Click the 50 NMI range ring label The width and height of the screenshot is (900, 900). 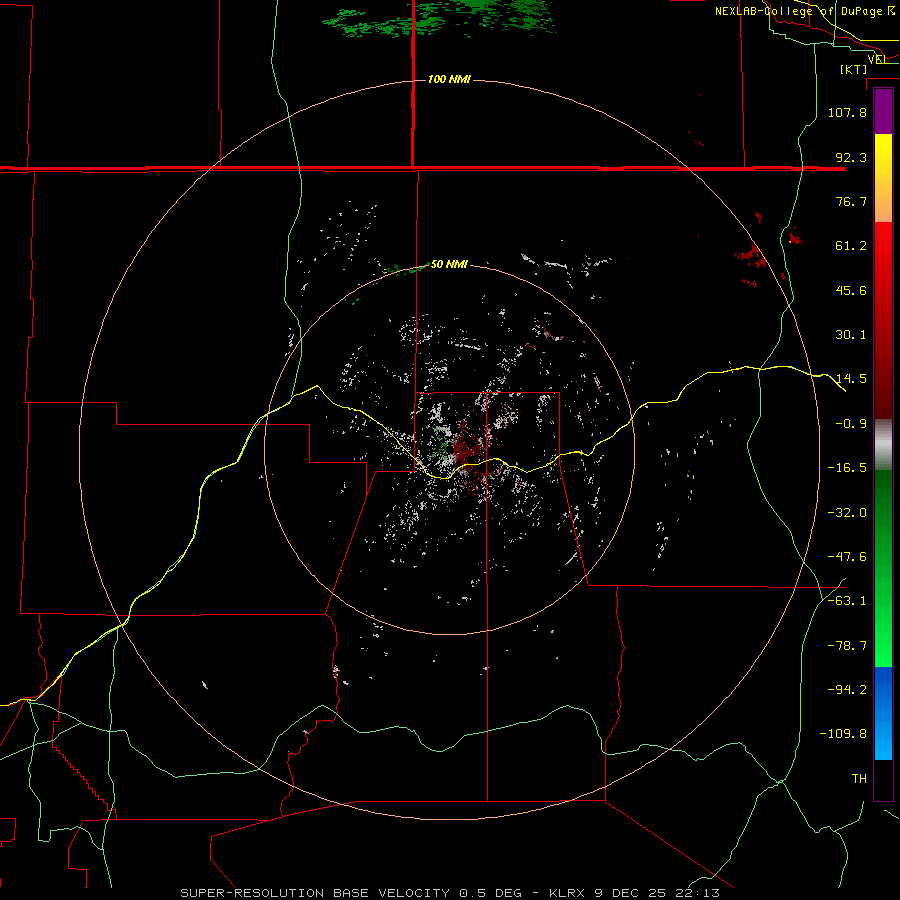click(x=449, y=264)
